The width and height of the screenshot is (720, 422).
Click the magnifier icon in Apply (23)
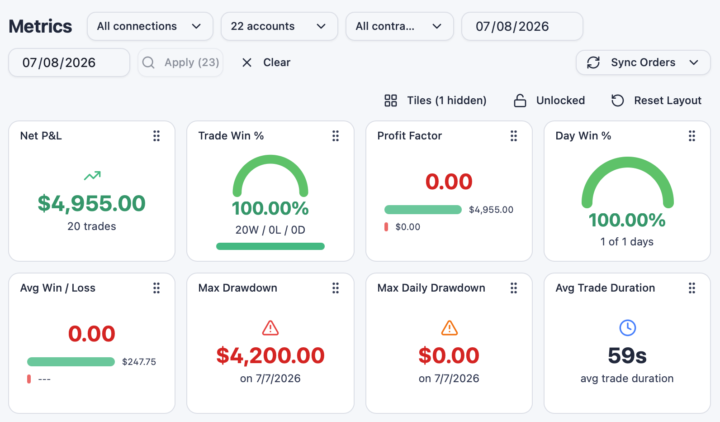pos(148,62)
